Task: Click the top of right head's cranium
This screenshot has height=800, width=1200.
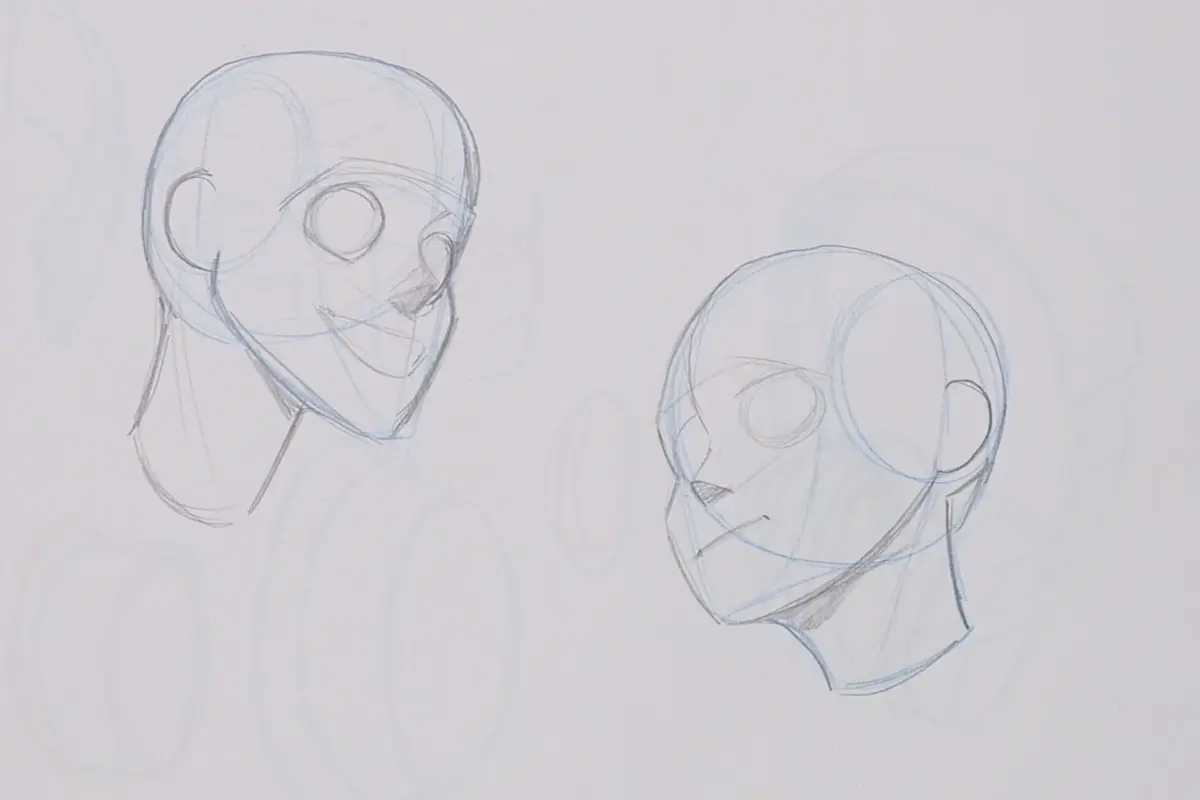Action: click(820, 250)
